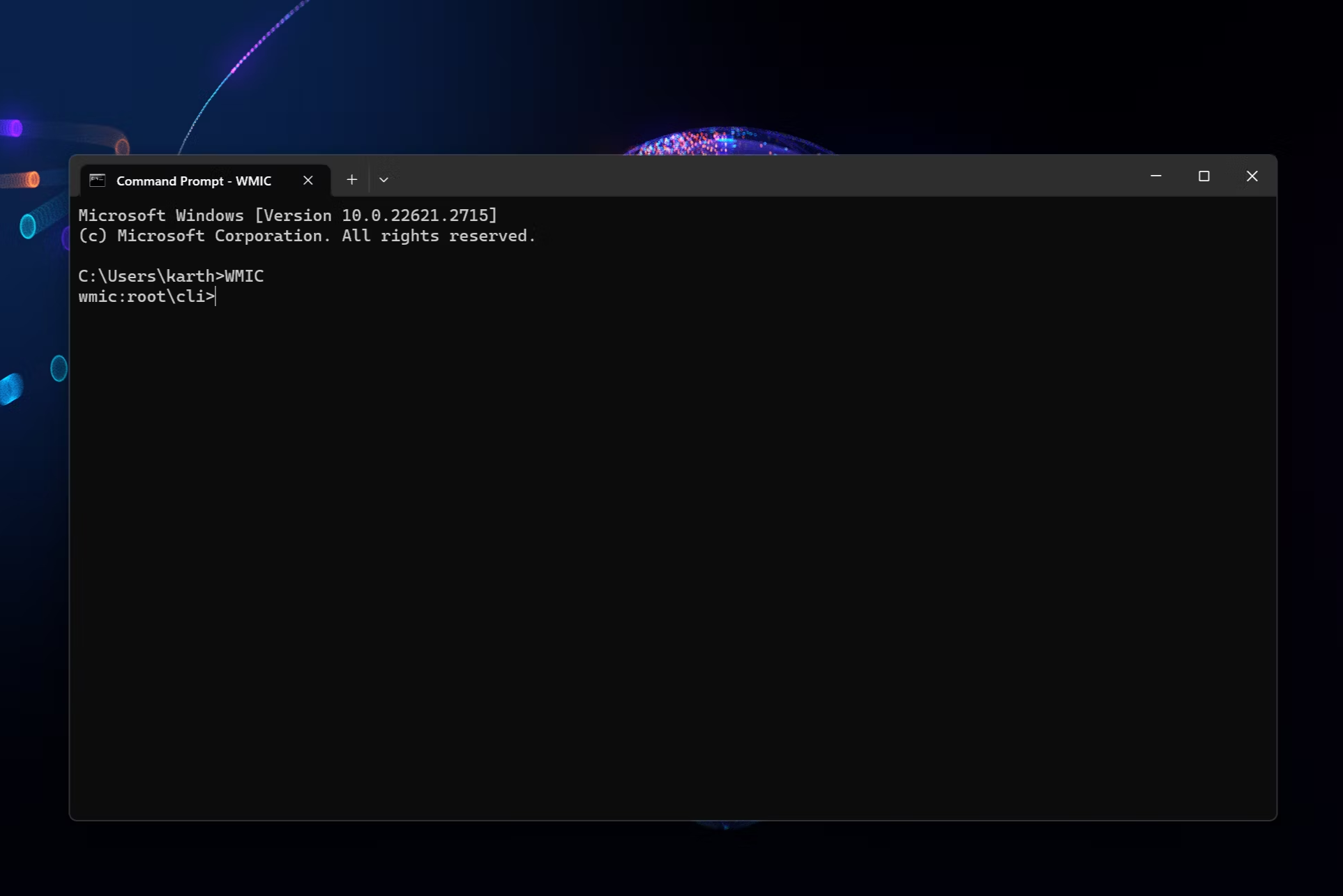Click the Microsoft Windows version text line
The width and height of the screenshot is (1343, 896).
[288, 215]
